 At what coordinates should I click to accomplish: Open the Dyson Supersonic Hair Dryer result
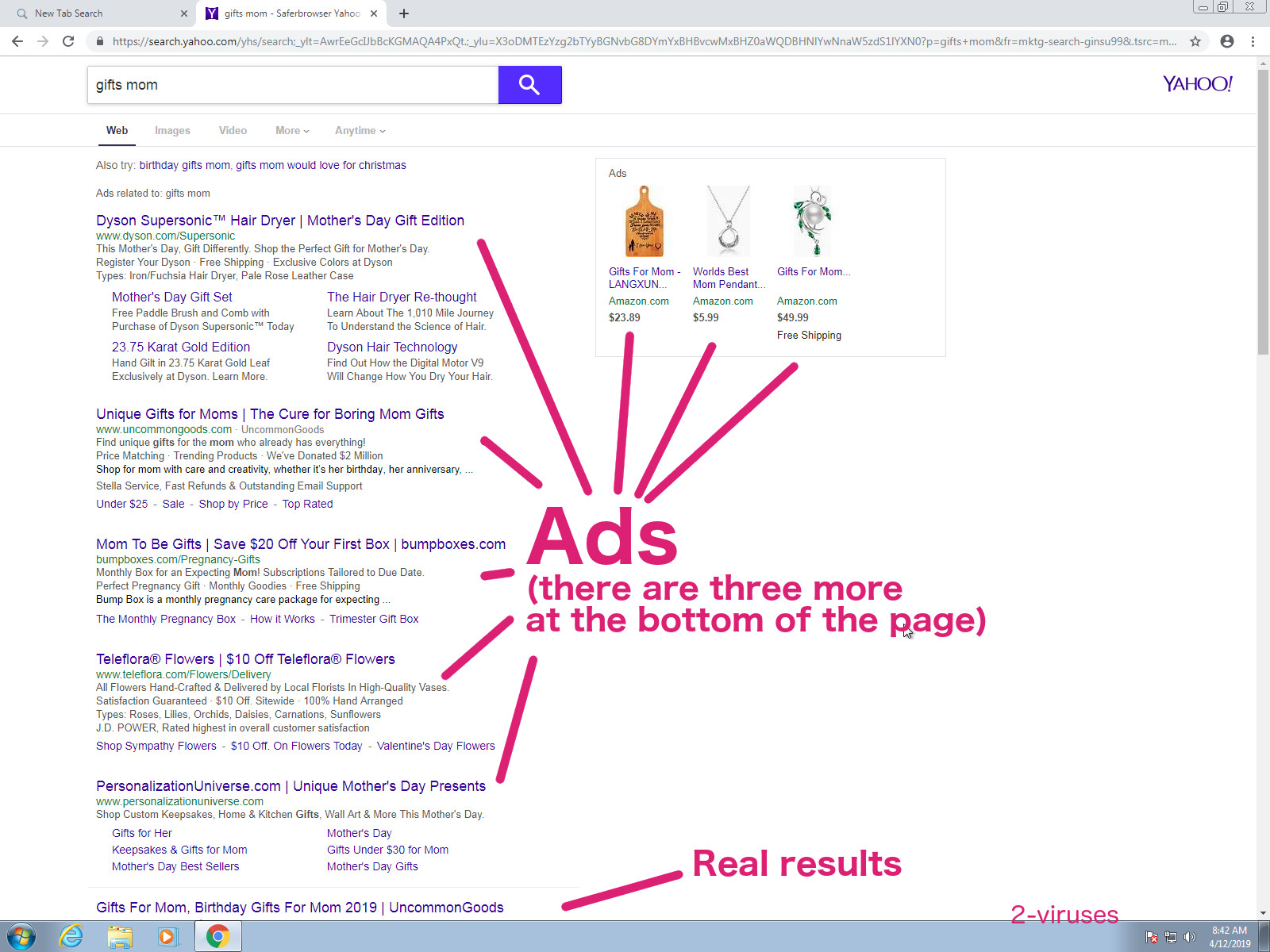point(279,220)
